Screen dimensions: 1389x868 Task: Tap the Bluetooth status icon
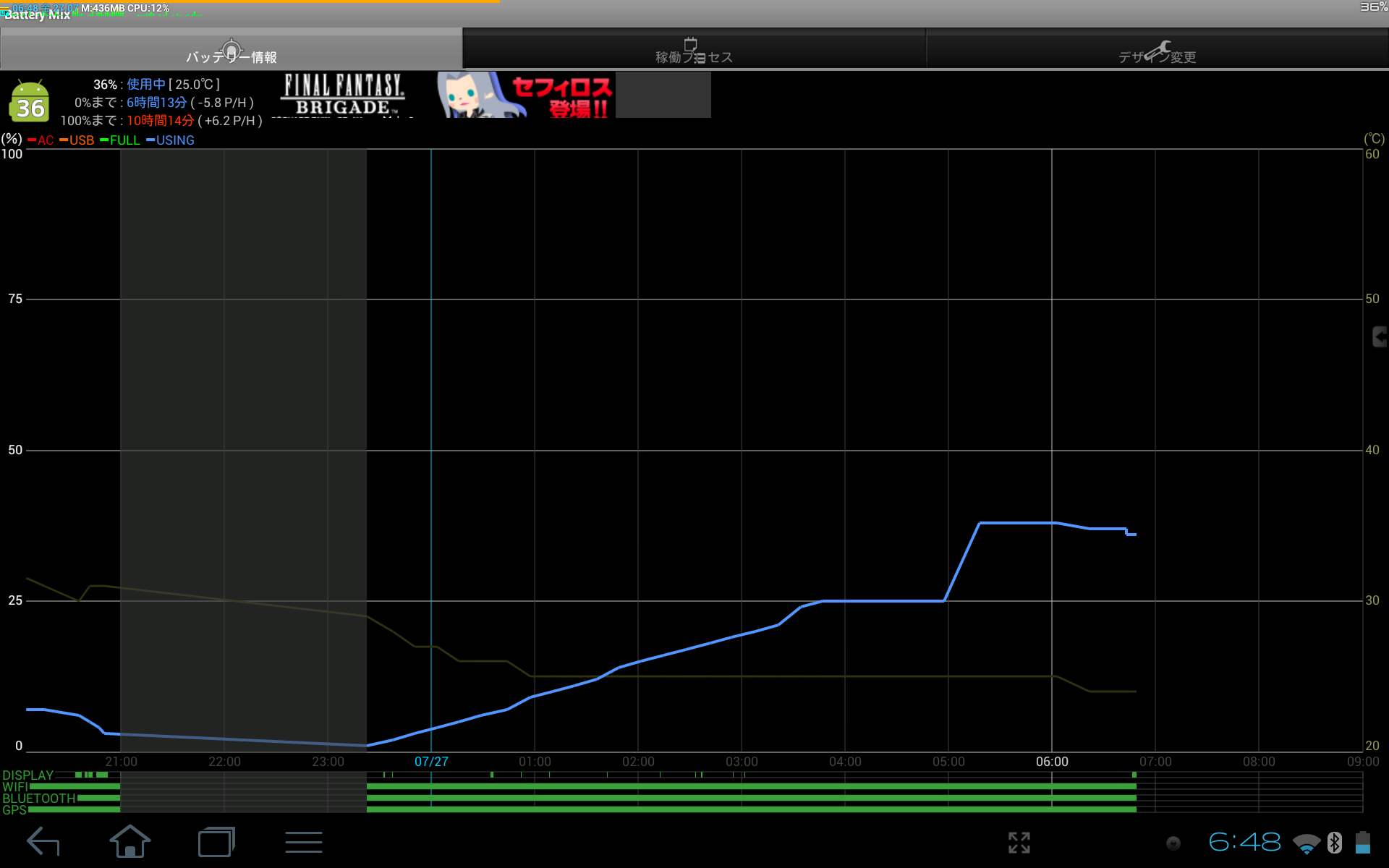pos(1335,843)
